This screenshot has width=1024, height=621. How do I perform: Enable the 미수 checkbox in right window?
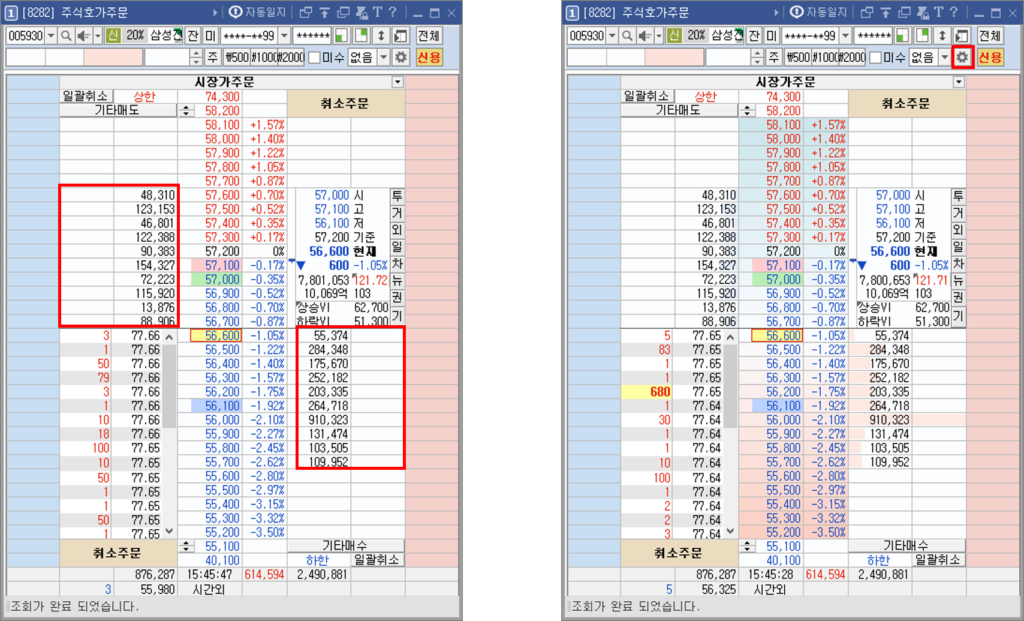876,57
